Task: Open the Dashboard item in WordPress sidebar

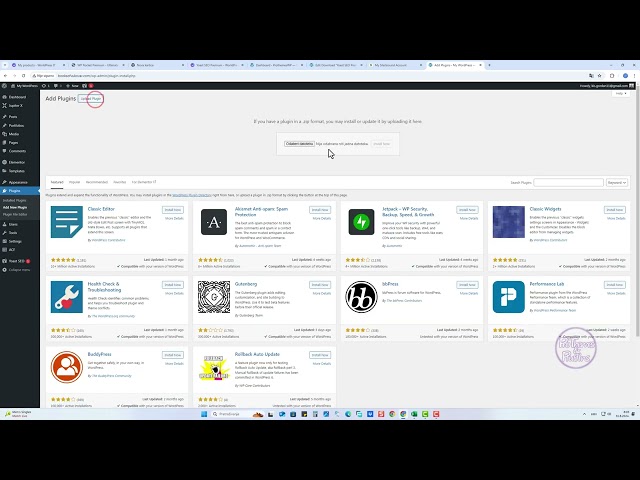Action: click(17, 97)
